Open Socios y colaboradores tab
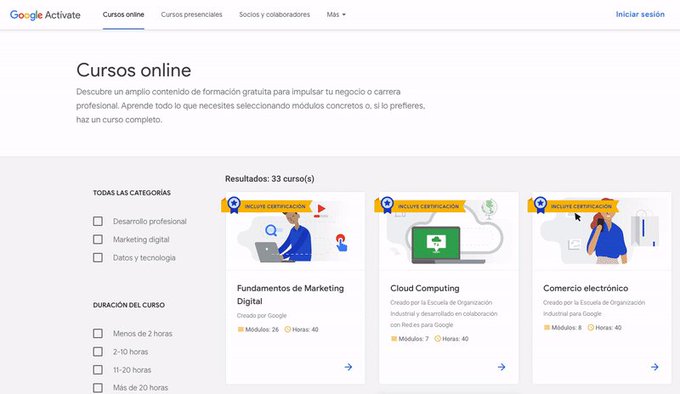 click(x=275, y=14)
